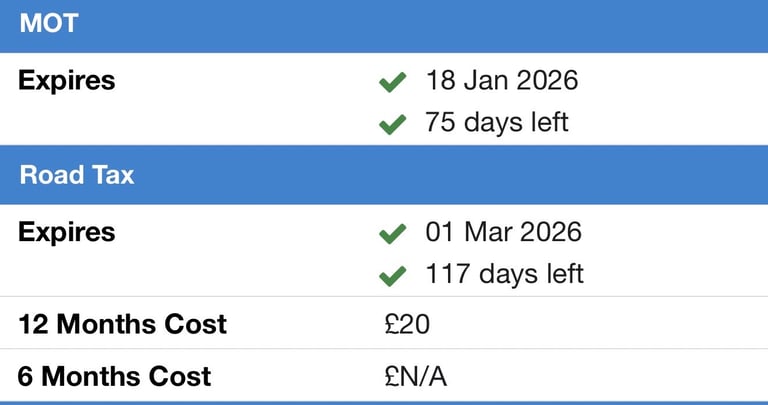
Task: Click the MOT Expires label
Action: [x=66, y=81]
